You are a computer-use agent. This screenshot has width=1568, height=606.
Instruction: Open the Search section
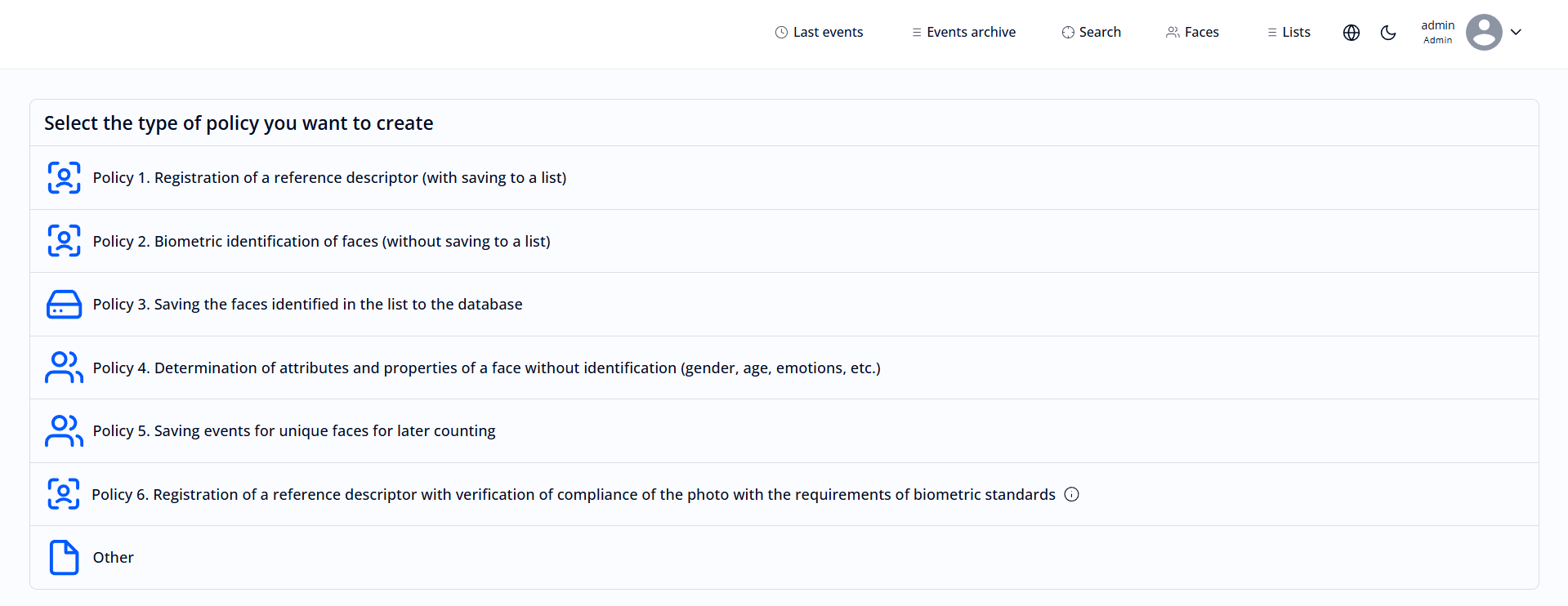coord(1092,33)
